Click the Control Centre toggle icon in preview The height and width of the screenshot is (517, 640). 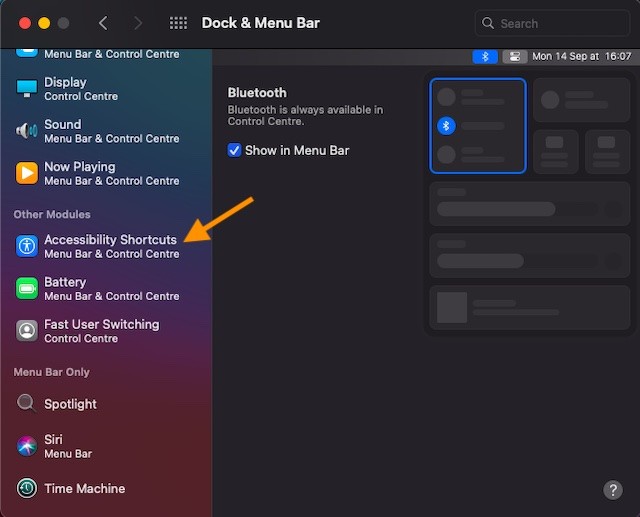515,56
